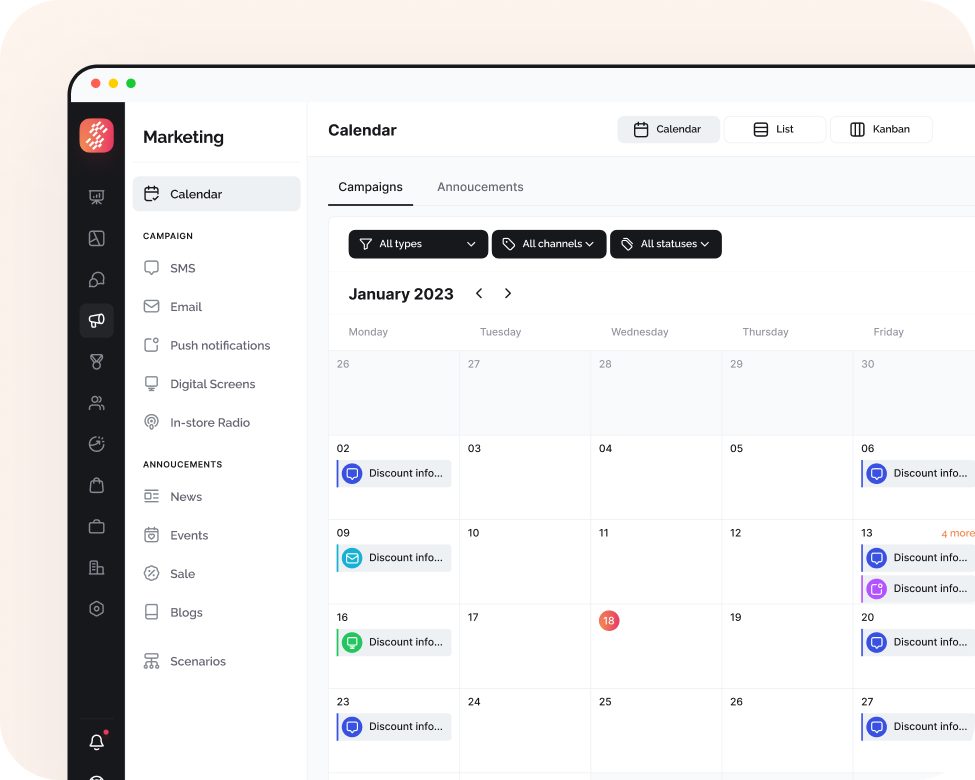Open the January 23 Discount info event
The width and height of the screenshot is (975, 780).
coord(394,727)
